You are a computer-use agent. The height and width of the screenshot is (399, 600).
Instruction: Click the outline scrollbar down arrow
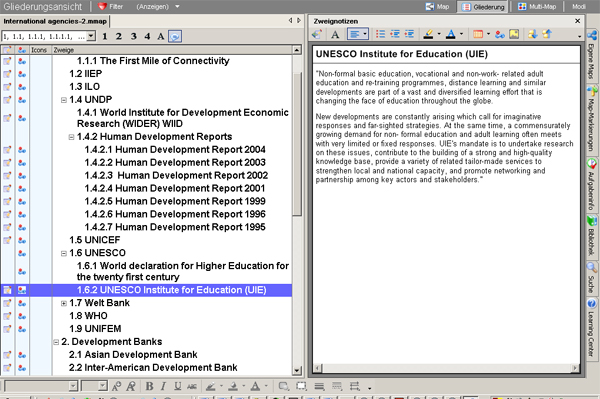(x=297, y=370)
